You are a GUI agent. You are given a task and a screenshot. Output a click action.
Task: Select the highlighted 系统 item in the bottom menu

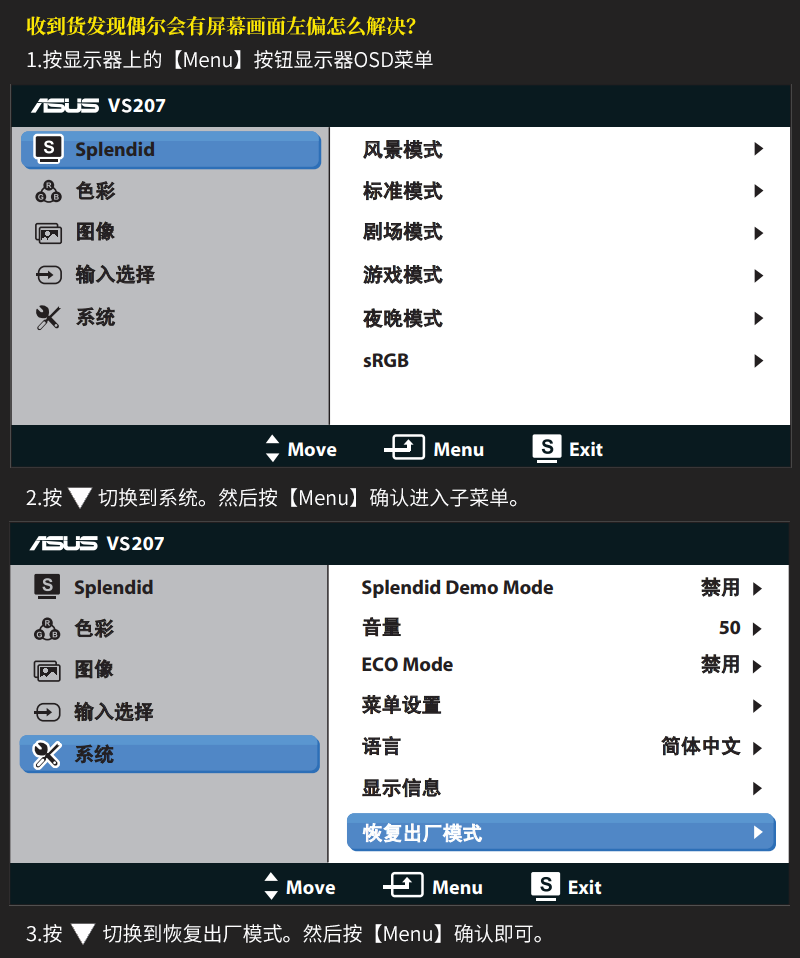169,754
